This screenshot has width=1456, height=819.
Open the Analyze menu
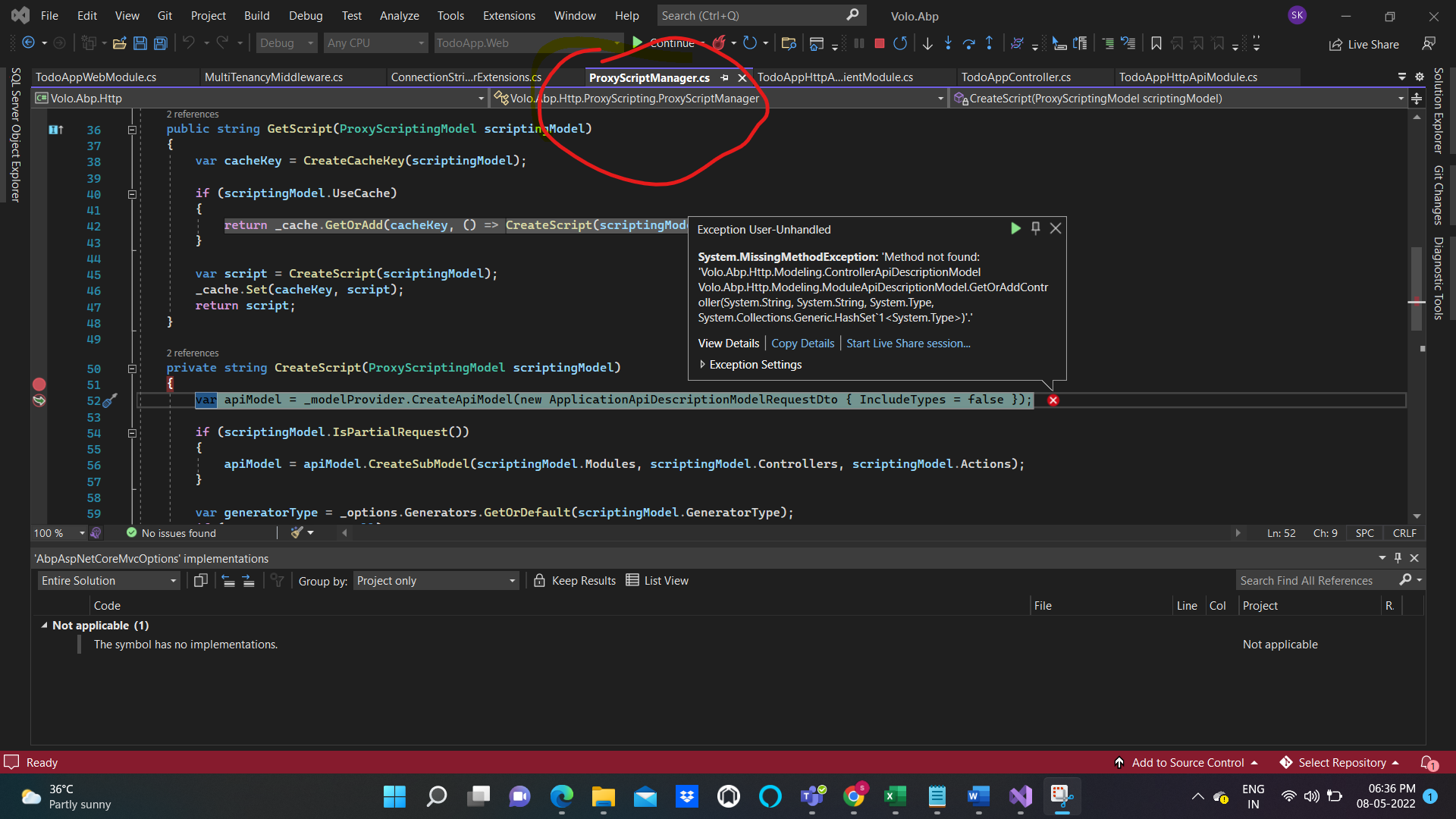tap(399, 15)
